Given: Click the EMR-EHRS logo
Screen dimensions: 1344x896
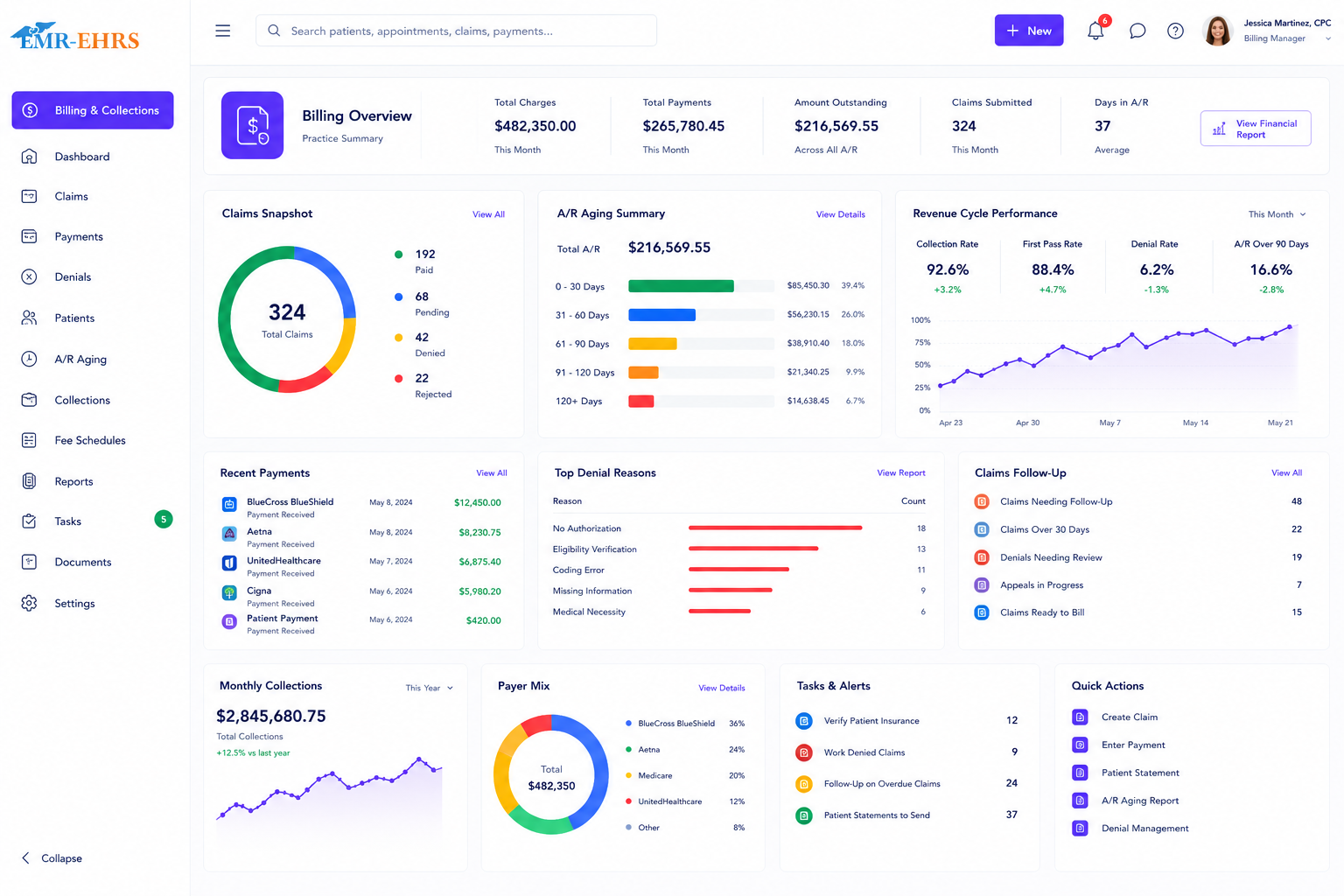Looking at the screenshot, I should click(x=75, y=36).
